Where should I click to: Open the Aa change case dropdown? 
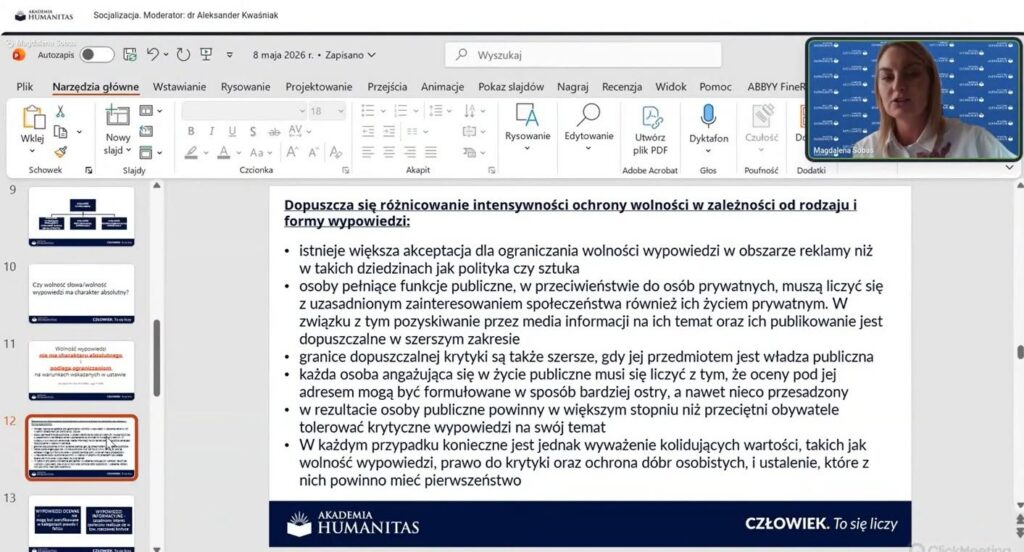(x=260, y=153)
